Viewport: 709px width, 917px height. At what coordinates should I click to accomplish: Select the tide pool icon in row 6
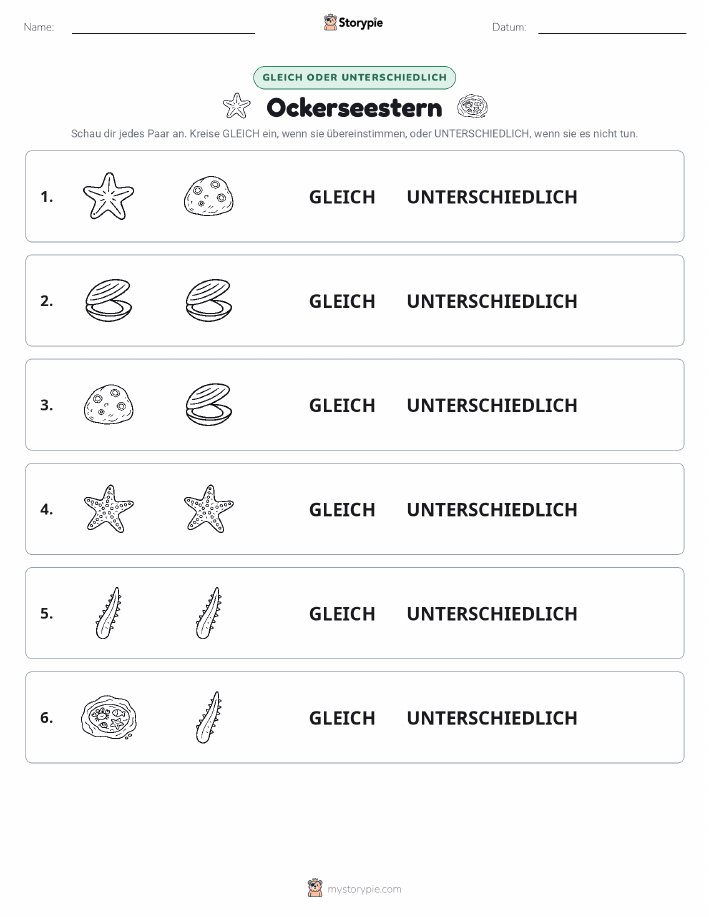[x=108, y=717]
